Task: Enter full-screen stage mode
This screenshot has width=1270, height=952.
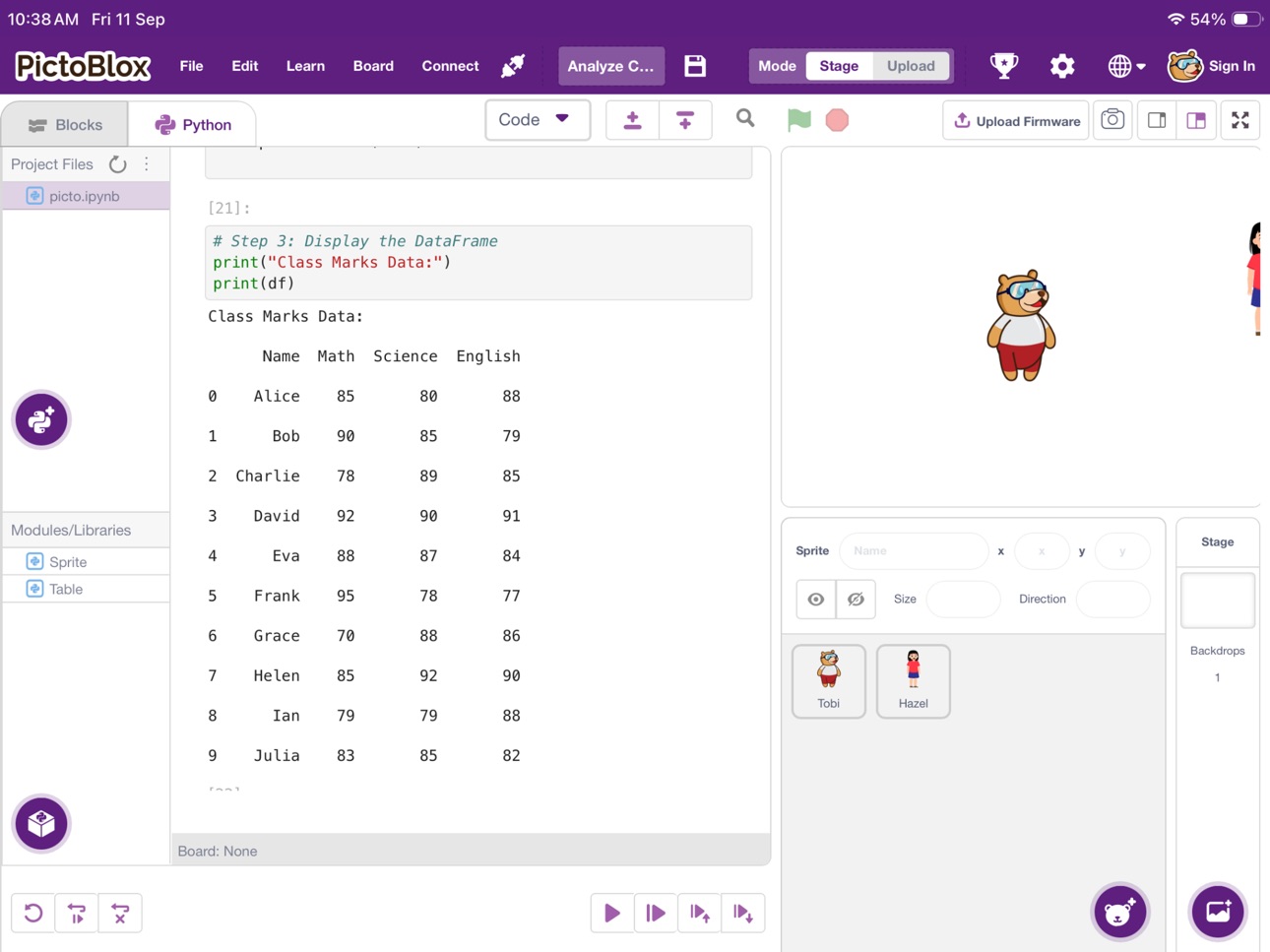Action: tap(1240, 120)
